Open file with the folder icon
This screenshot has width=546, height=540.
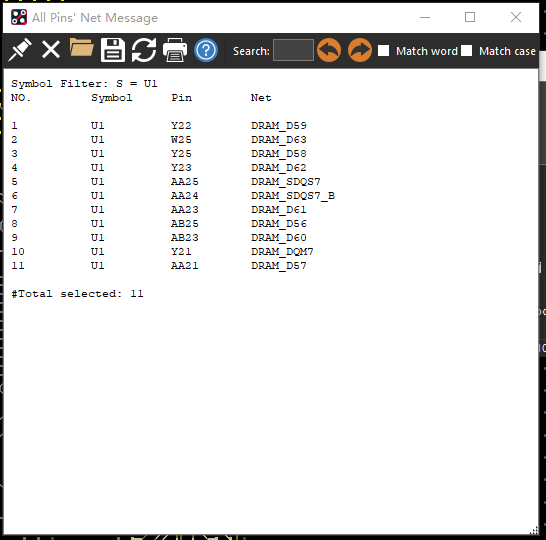81,47
